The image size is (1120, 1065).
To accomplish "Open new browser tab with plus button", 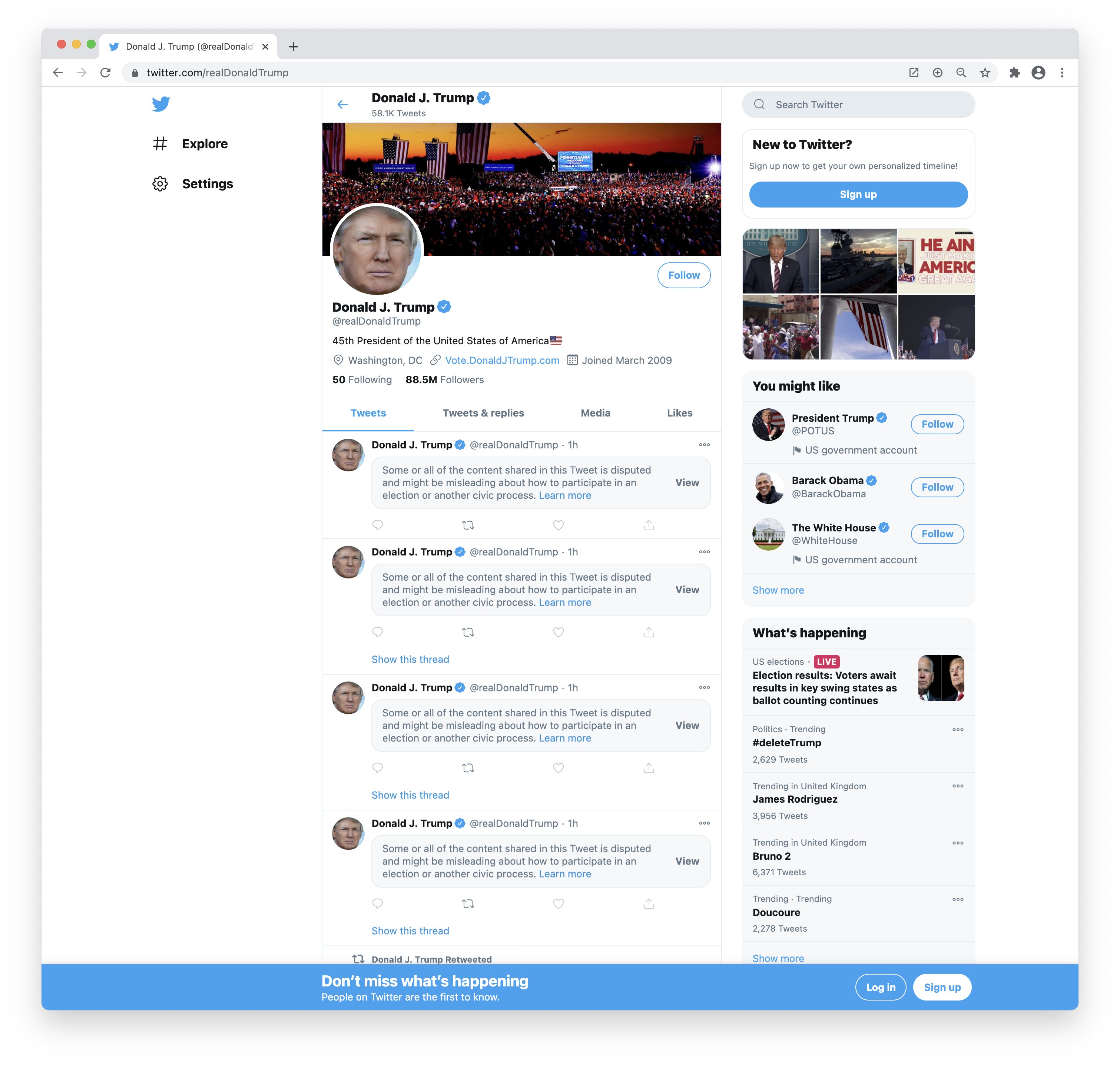I will coord(294,47).
